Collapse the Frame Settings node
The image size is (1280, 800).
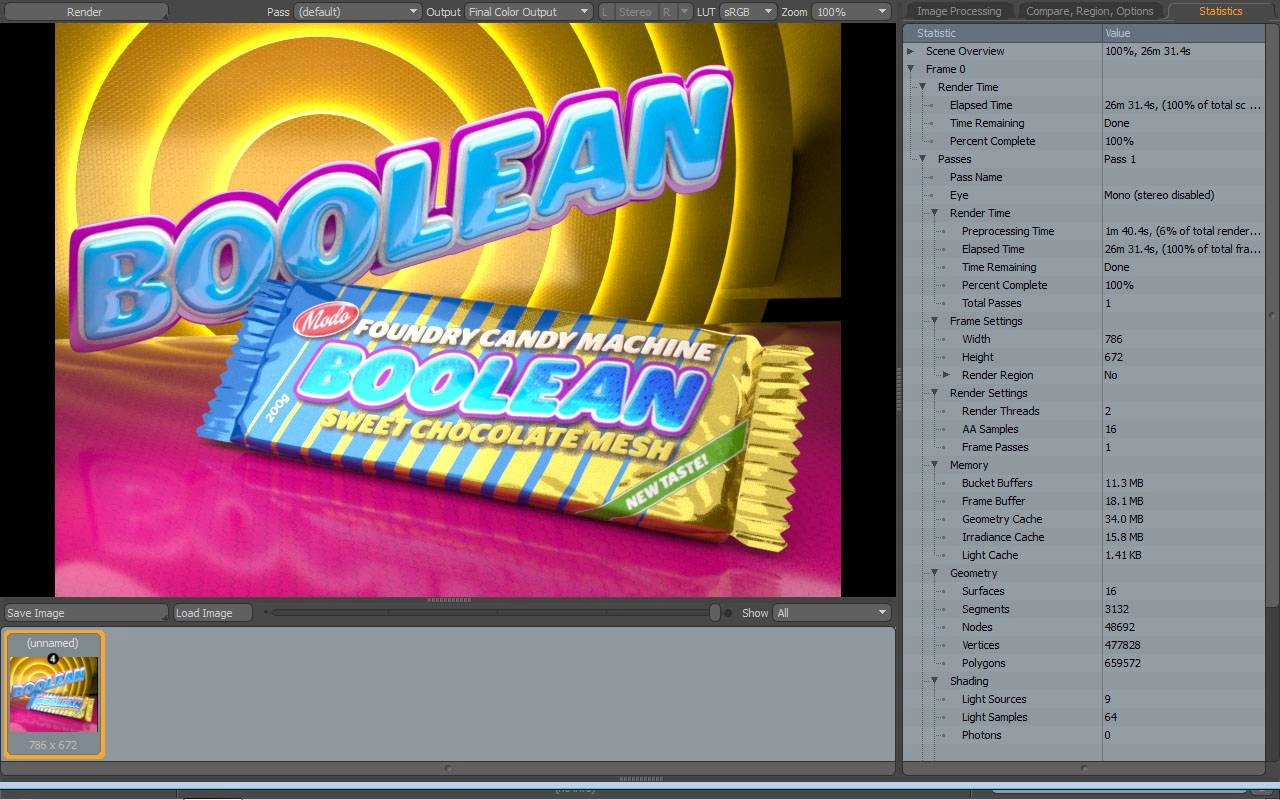pyautogui.click(x=935, y=321)
